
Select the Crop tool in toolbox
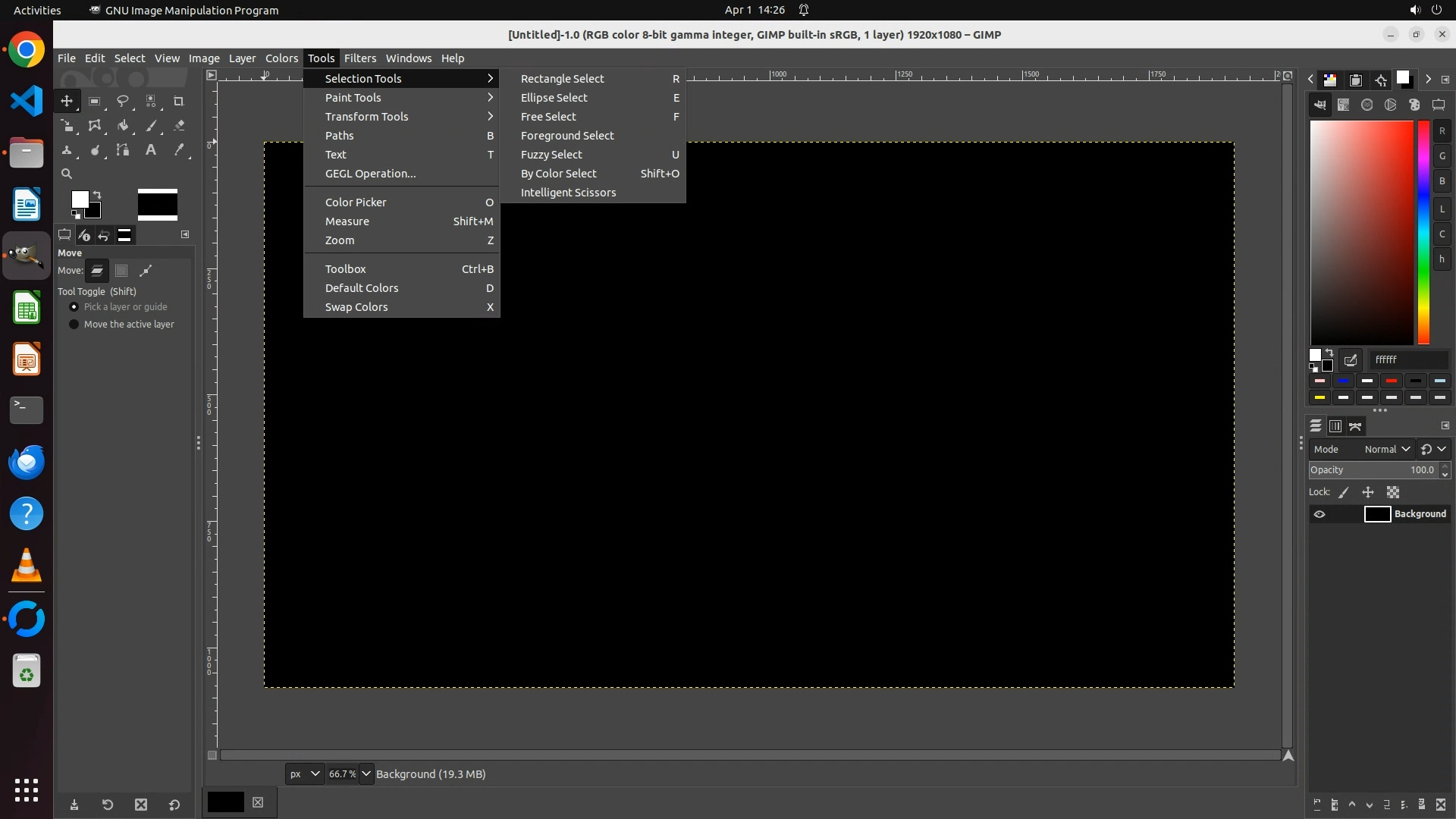(179, 101)
